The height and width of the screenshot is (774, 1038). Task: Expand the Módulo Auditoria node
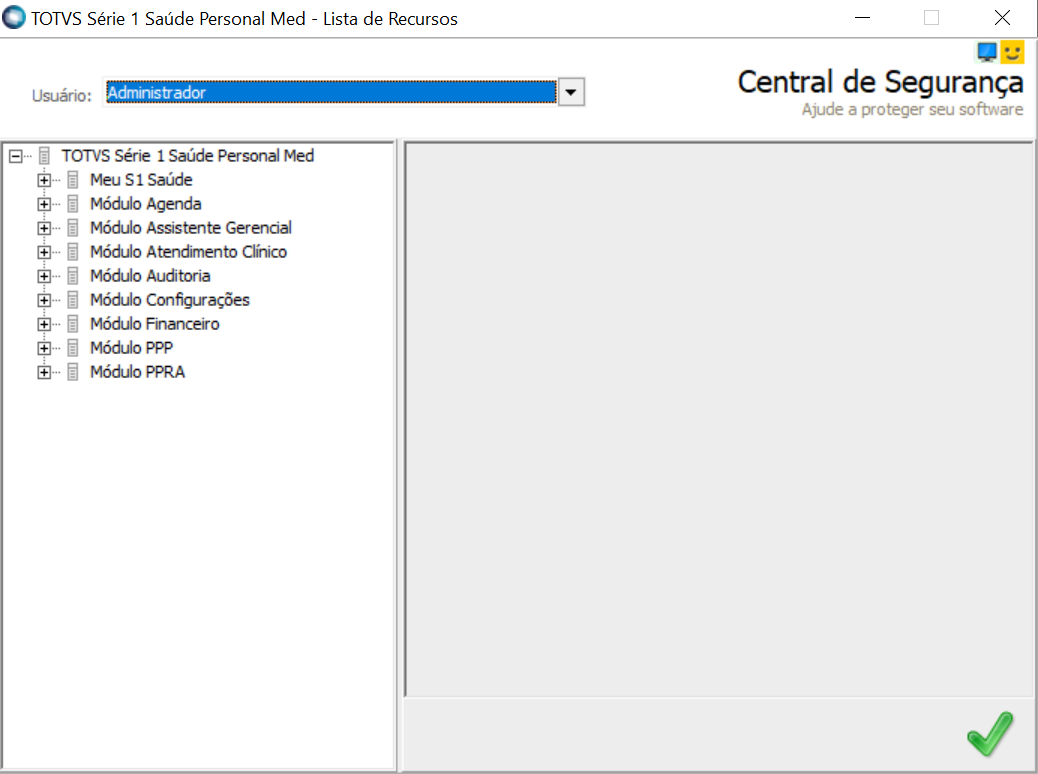coord(44,276)
